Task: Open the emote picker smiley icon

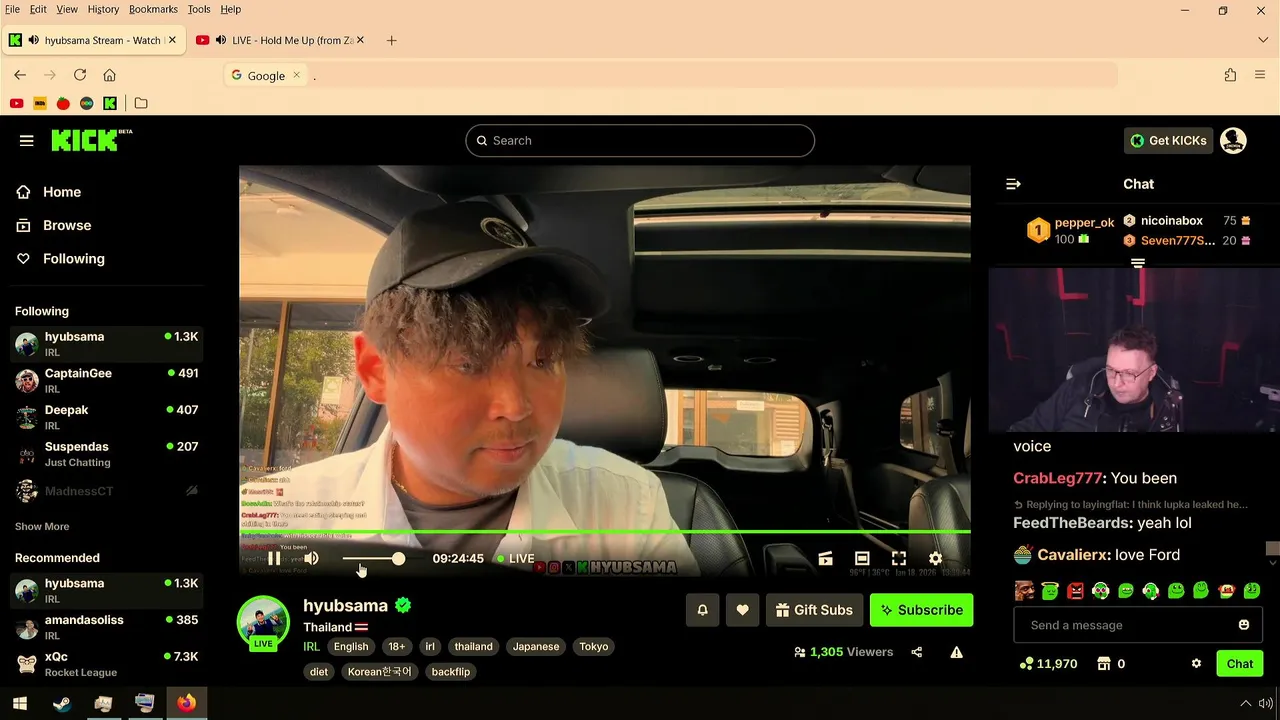Action: point(1243,625)
